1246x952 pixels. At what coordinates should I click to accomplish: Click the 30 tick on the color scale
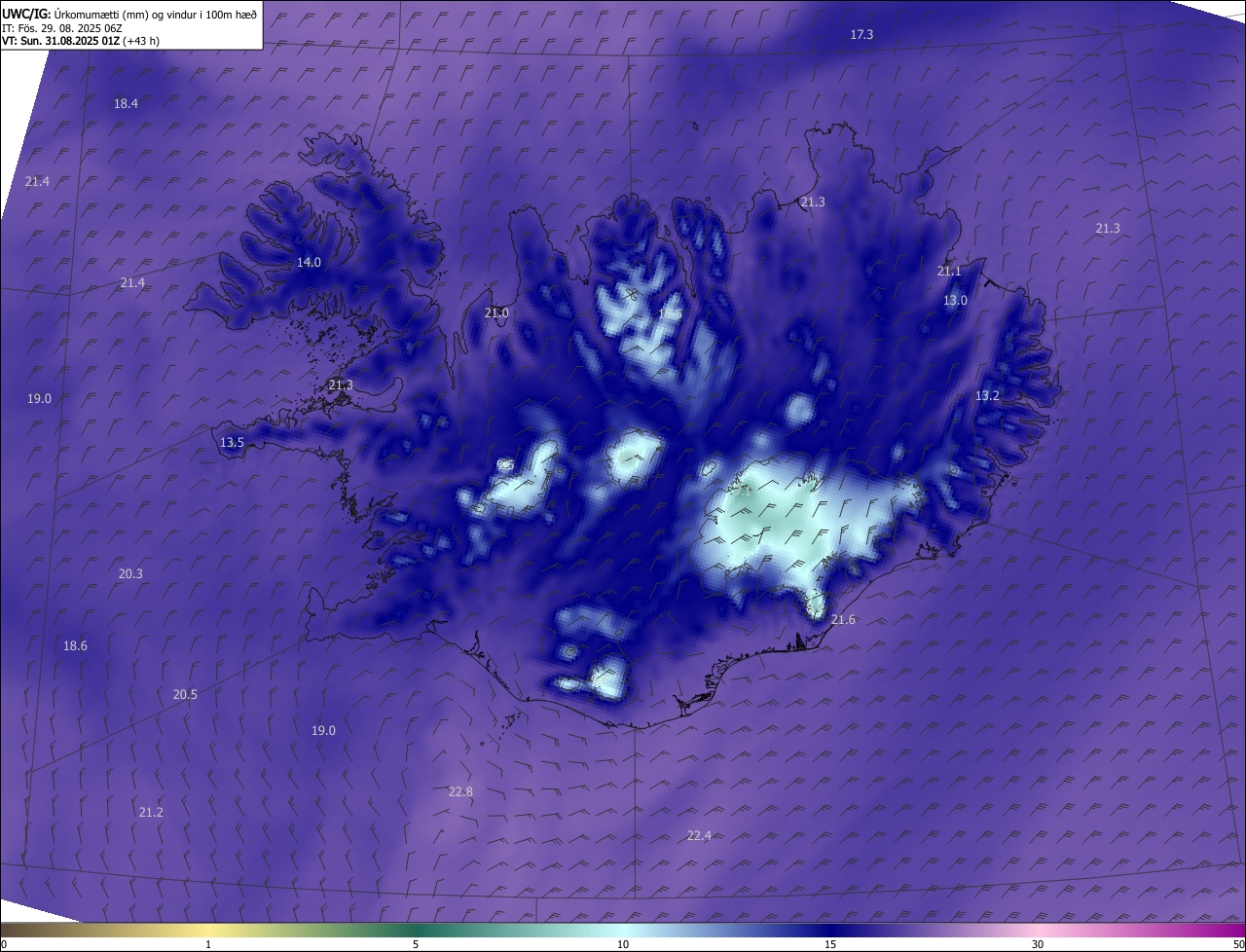pos(1038,945)
